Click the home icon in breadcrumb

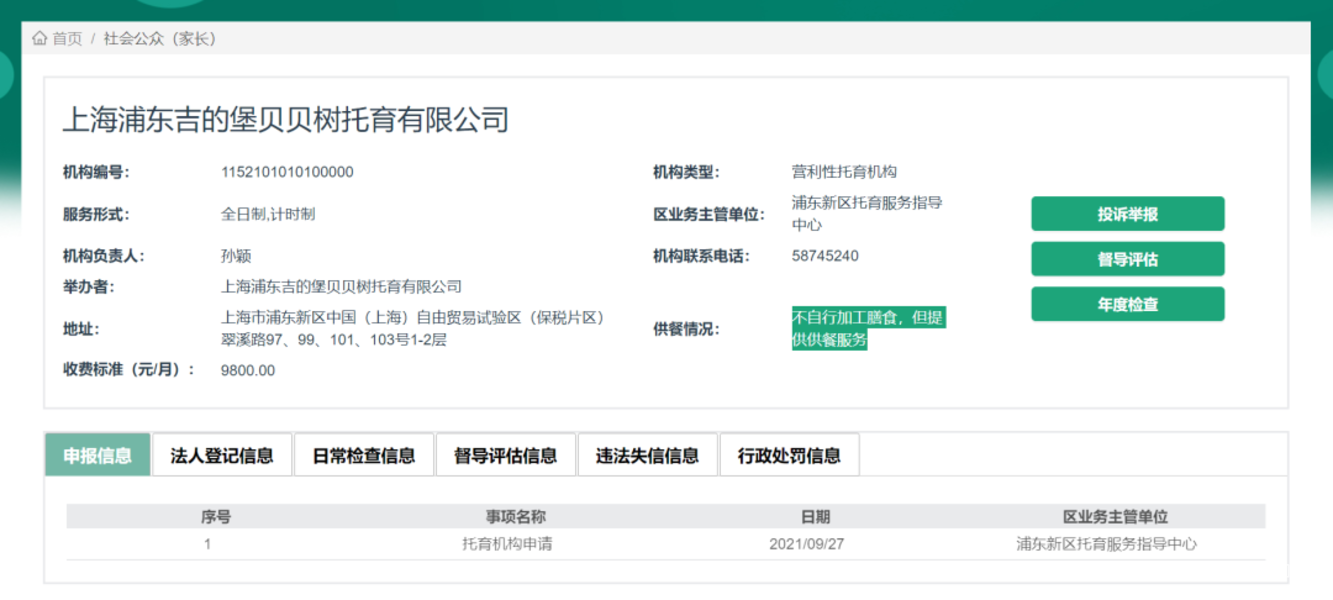(x=40, y=39)
